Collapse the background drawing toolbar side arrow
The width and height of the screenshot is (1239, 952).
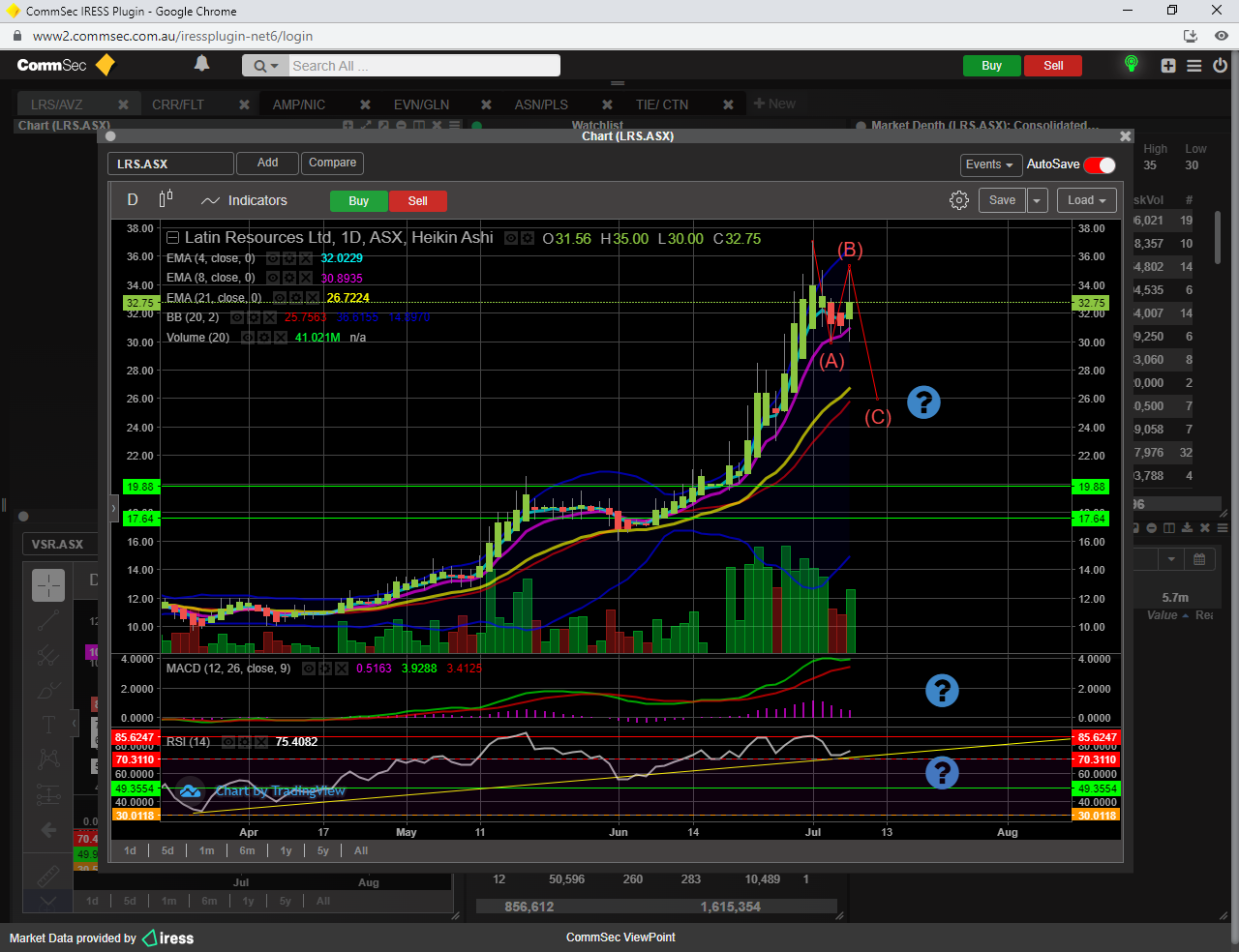(x=74, y=724)
